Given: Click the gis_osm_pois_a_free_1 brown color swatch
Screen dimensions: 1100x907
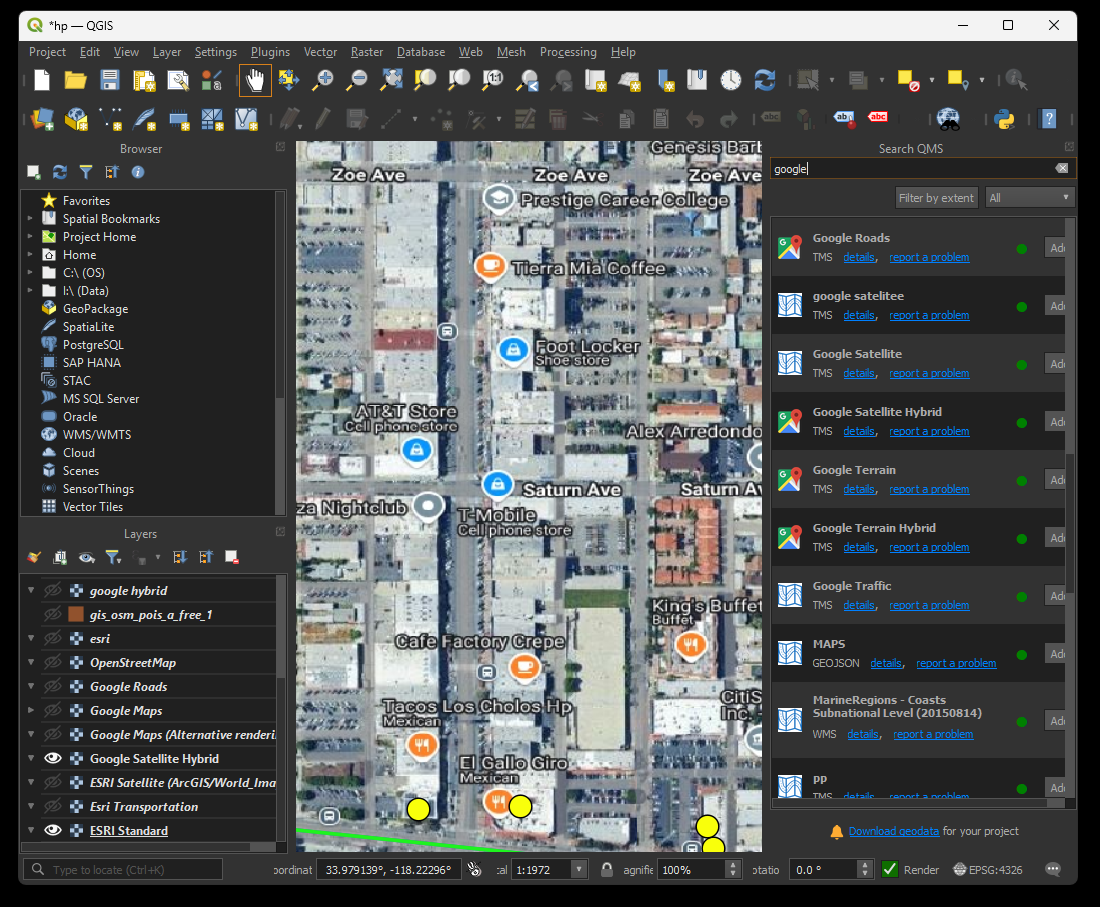Looking at the screenshot, I should tap(77, 615).
